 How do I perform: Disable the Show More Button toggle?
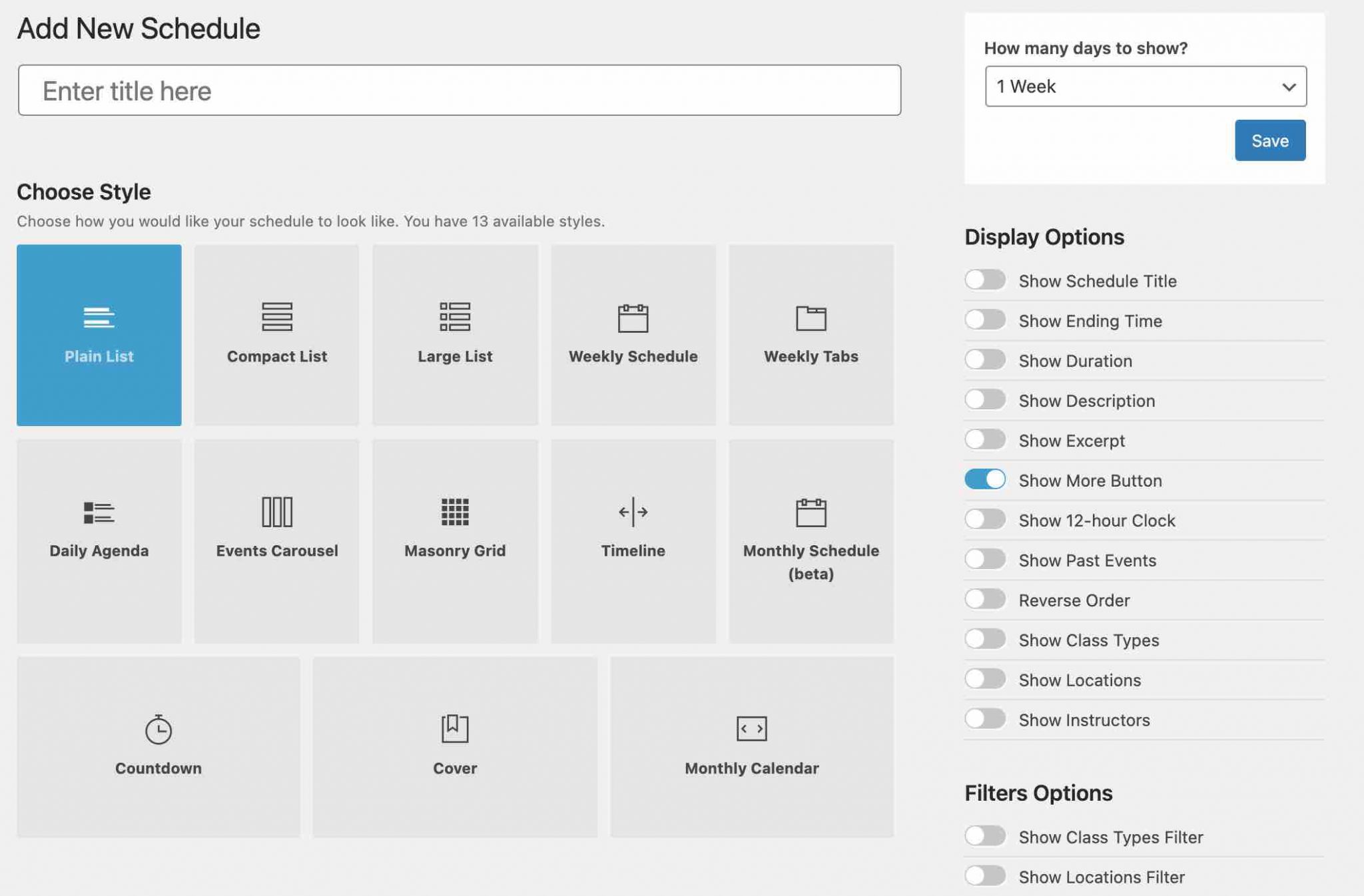pyautogui.click(x=984, y=479)
